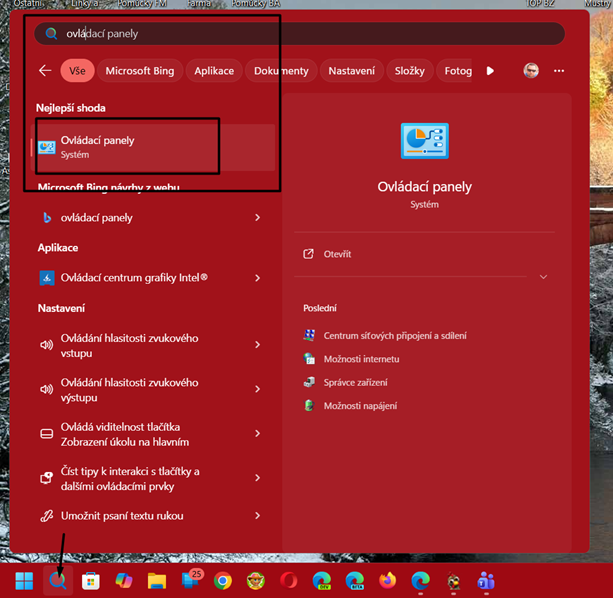This screenshot has width=613, height=598.
Task: Click the search box with ovládací panely
Action: 299,34
